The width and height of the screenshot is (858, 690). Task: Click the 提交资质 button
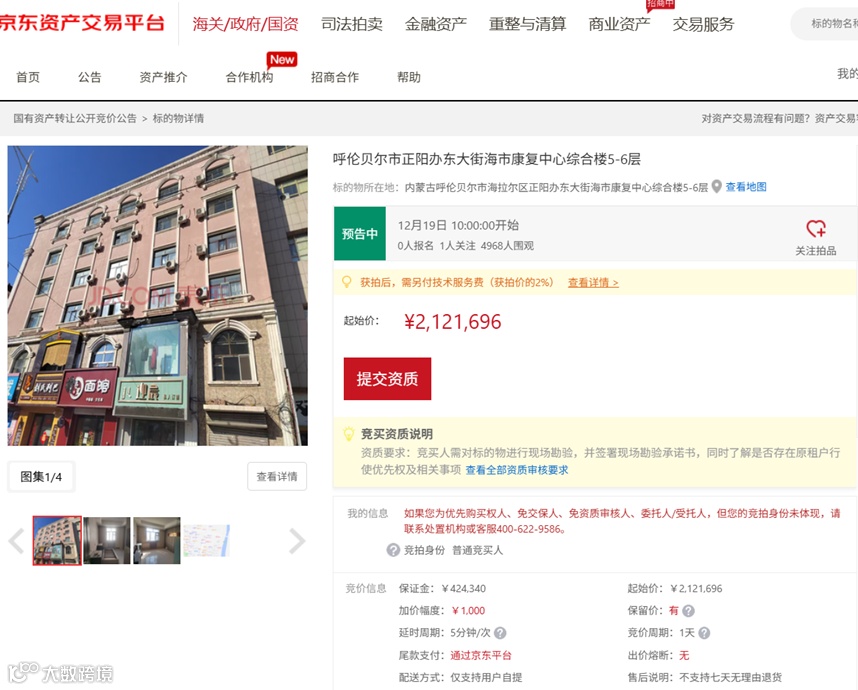[387, 379]
